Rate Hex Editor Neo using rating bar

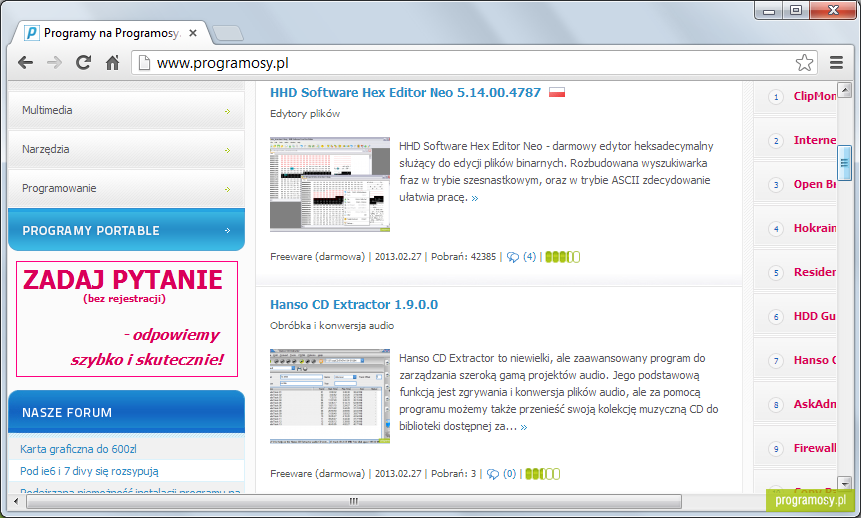point(562,257)
